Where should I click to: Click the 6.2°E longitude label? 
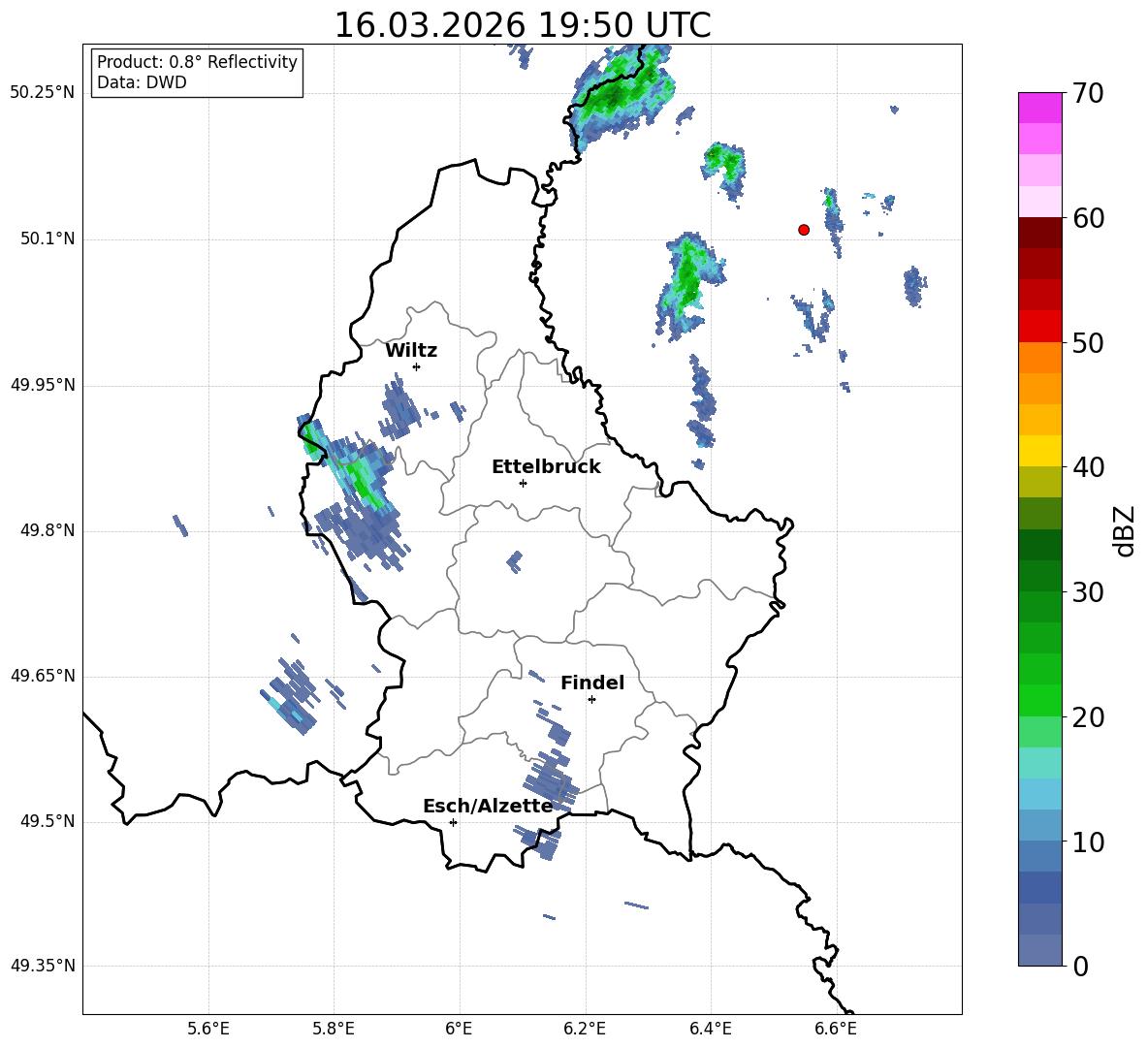pyautogui.click(x=585, y=1029)
